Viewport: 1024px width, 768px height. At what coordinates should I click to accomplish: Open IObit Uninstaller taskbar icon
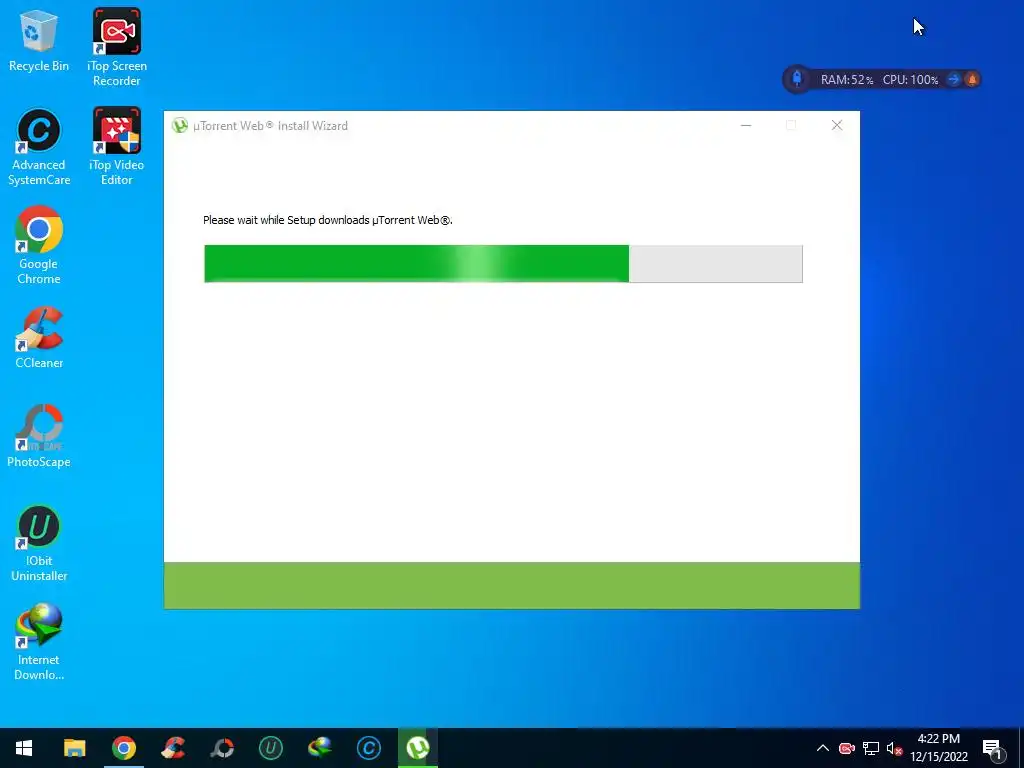(x=270, y=748)
